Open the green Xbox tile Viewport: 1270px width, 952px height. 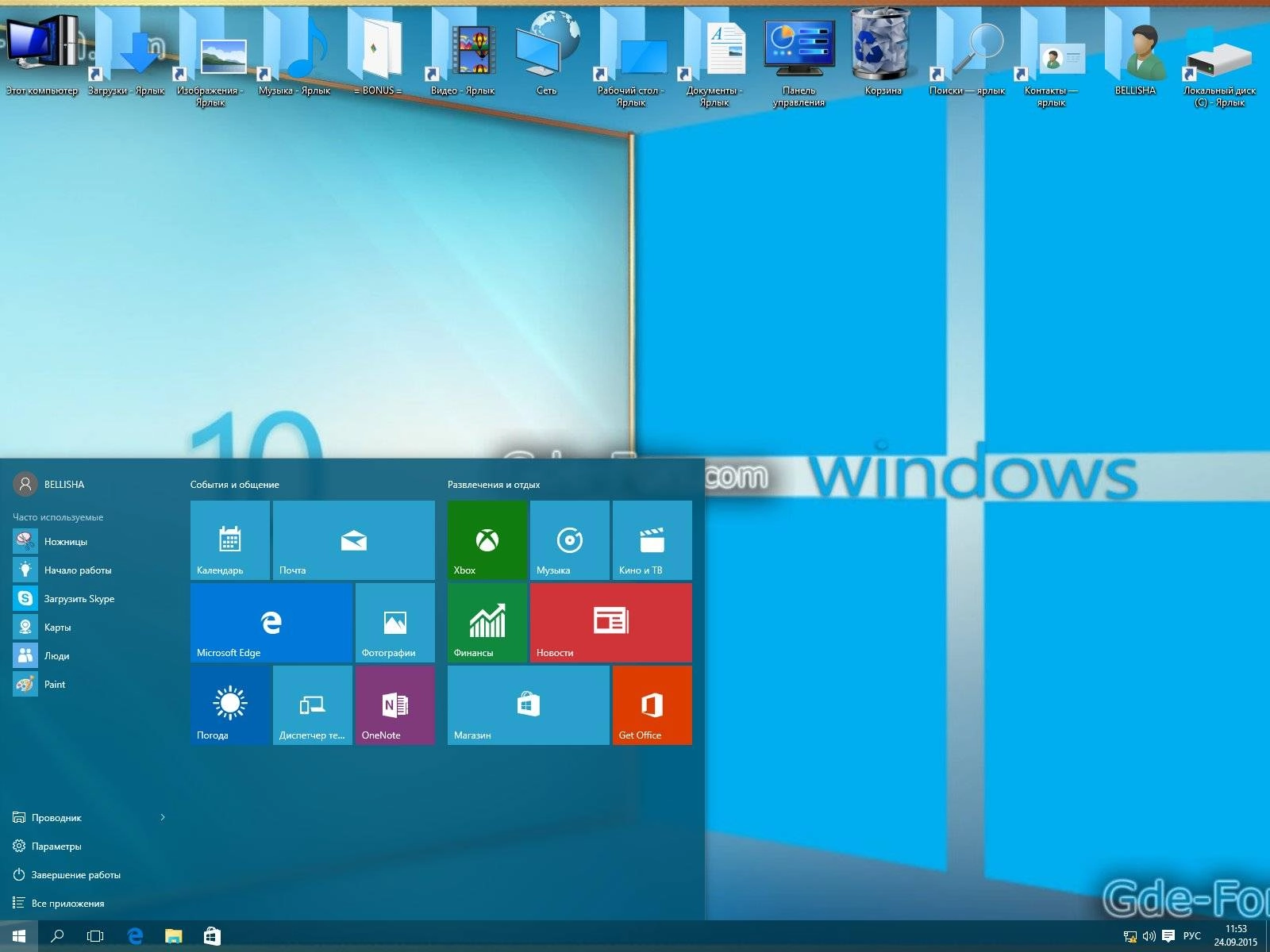487,540
